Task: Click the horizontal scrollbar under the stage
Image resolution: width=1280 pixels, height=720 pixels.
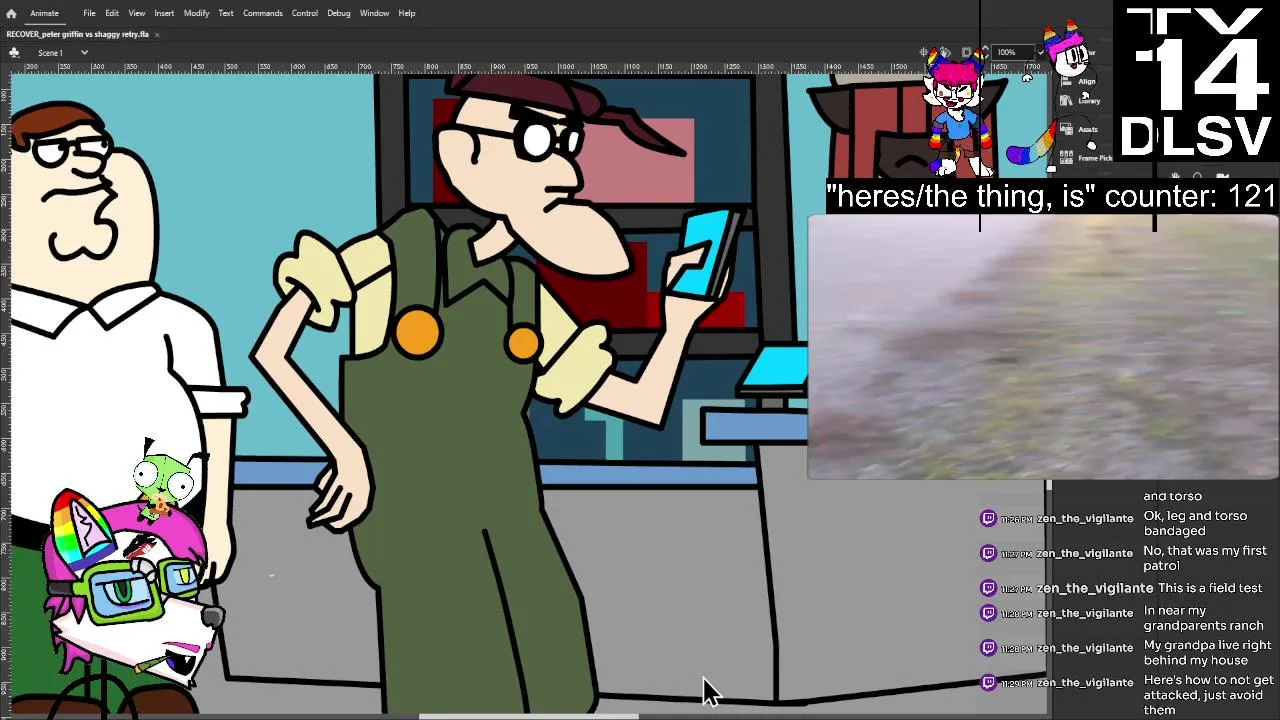Action: point(528,716)
